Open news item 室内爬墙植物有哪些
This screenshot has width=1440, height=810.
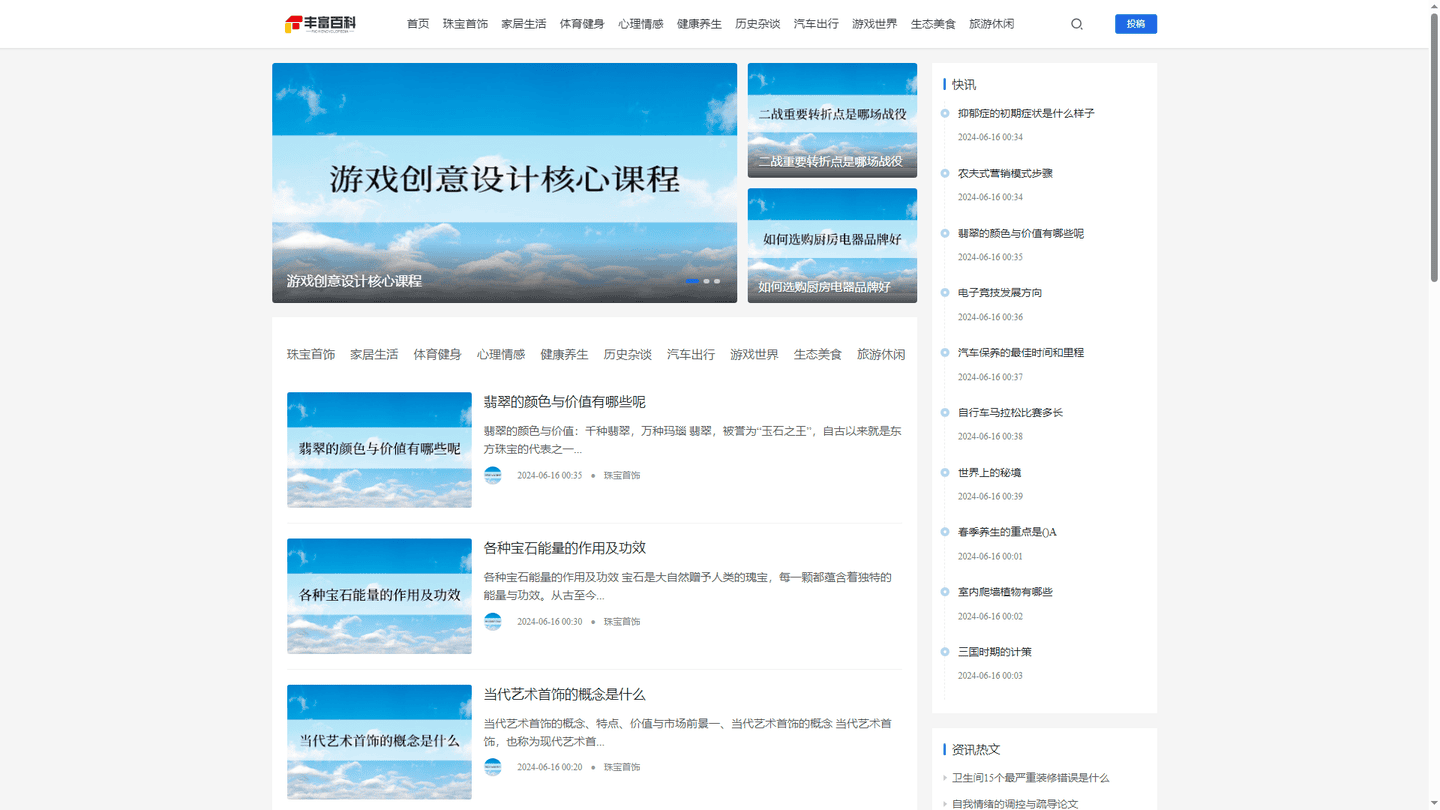tap(1005, 592)
